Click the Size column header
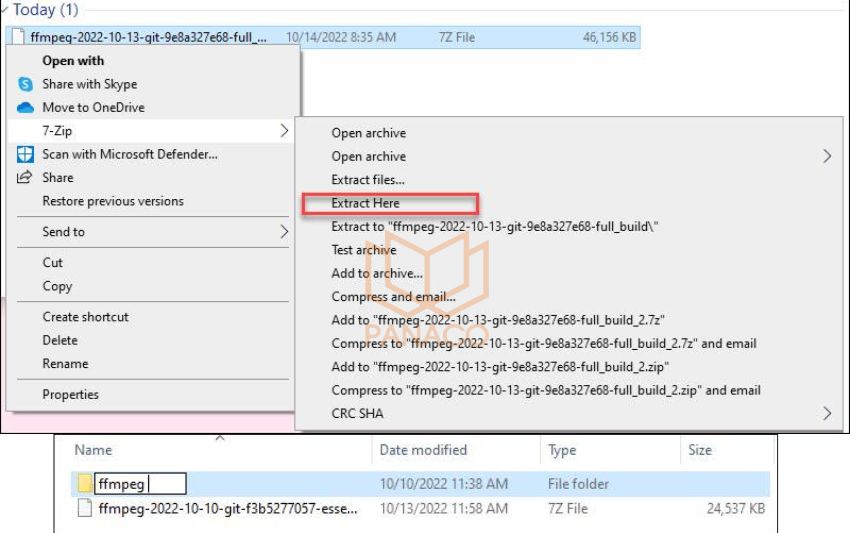The height and width of the screenshot is (533, 850). coord(700,450)
